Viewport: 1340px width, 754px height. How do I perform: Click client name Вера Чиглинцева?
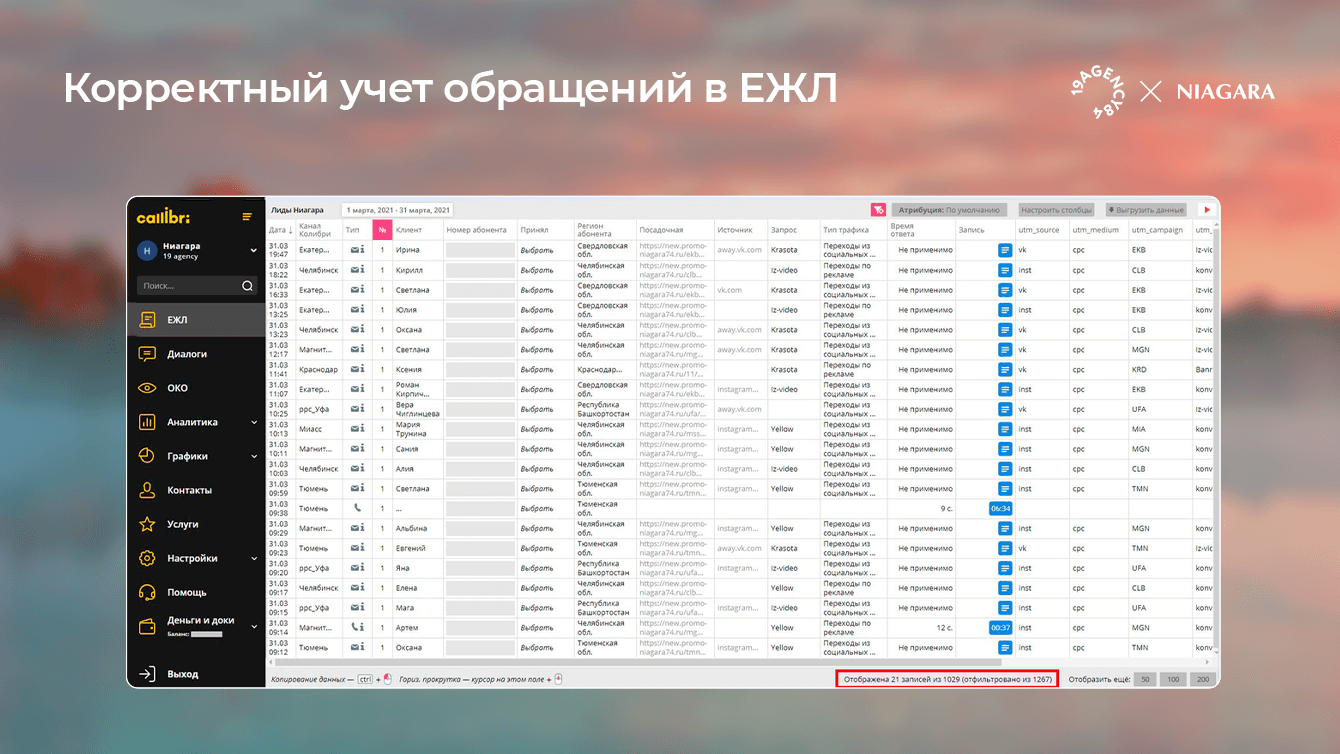pos(418,409)
